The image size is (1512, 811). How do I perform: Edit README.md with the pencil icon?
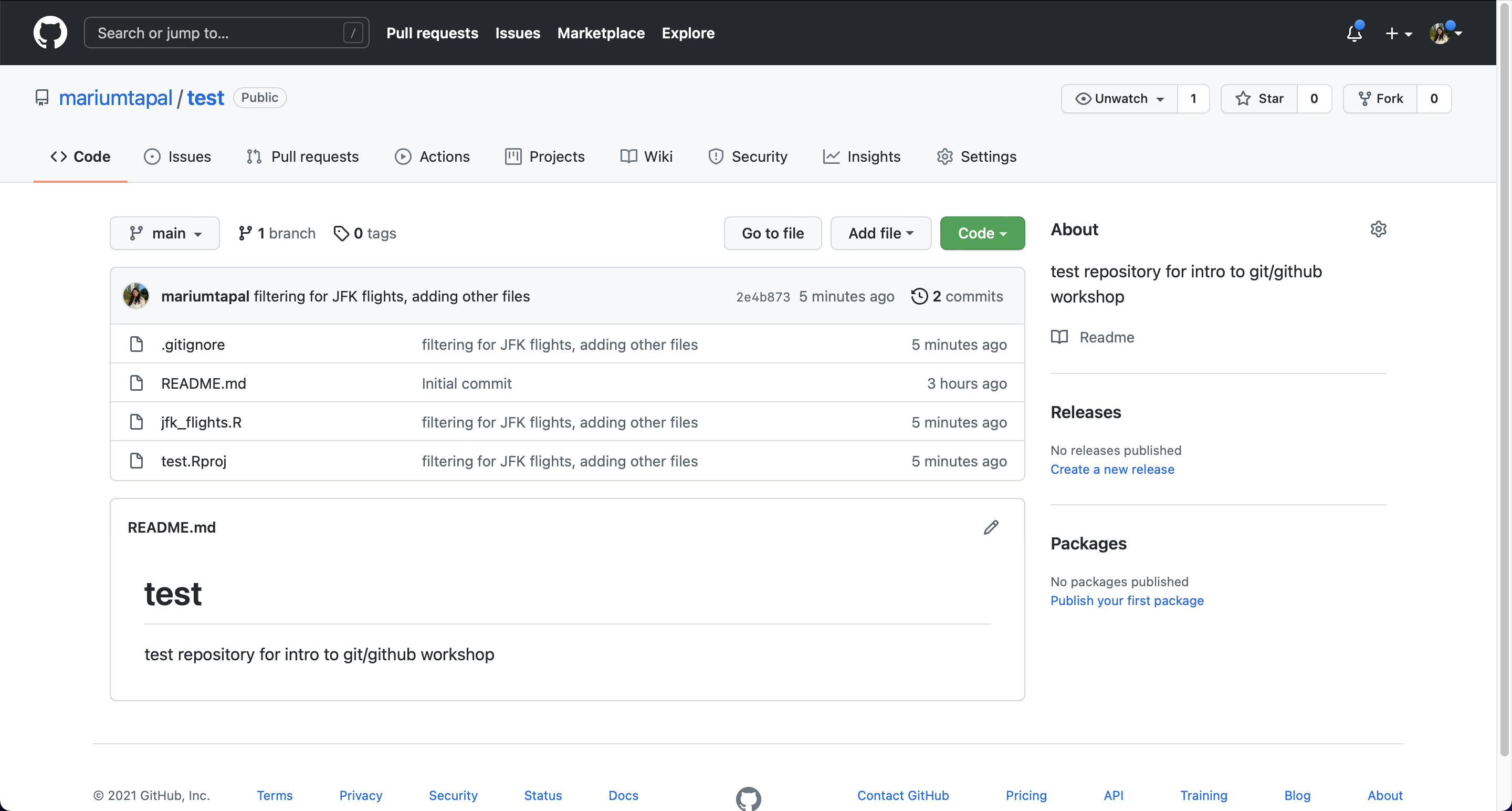[x=991, y=527]
